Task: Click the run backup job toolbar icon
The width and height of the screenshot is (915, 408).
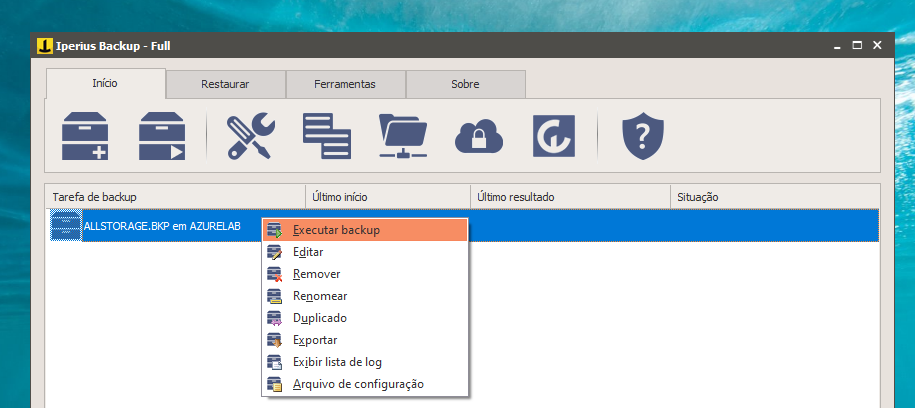Action: pyautogui.click(x=162, y=136)
